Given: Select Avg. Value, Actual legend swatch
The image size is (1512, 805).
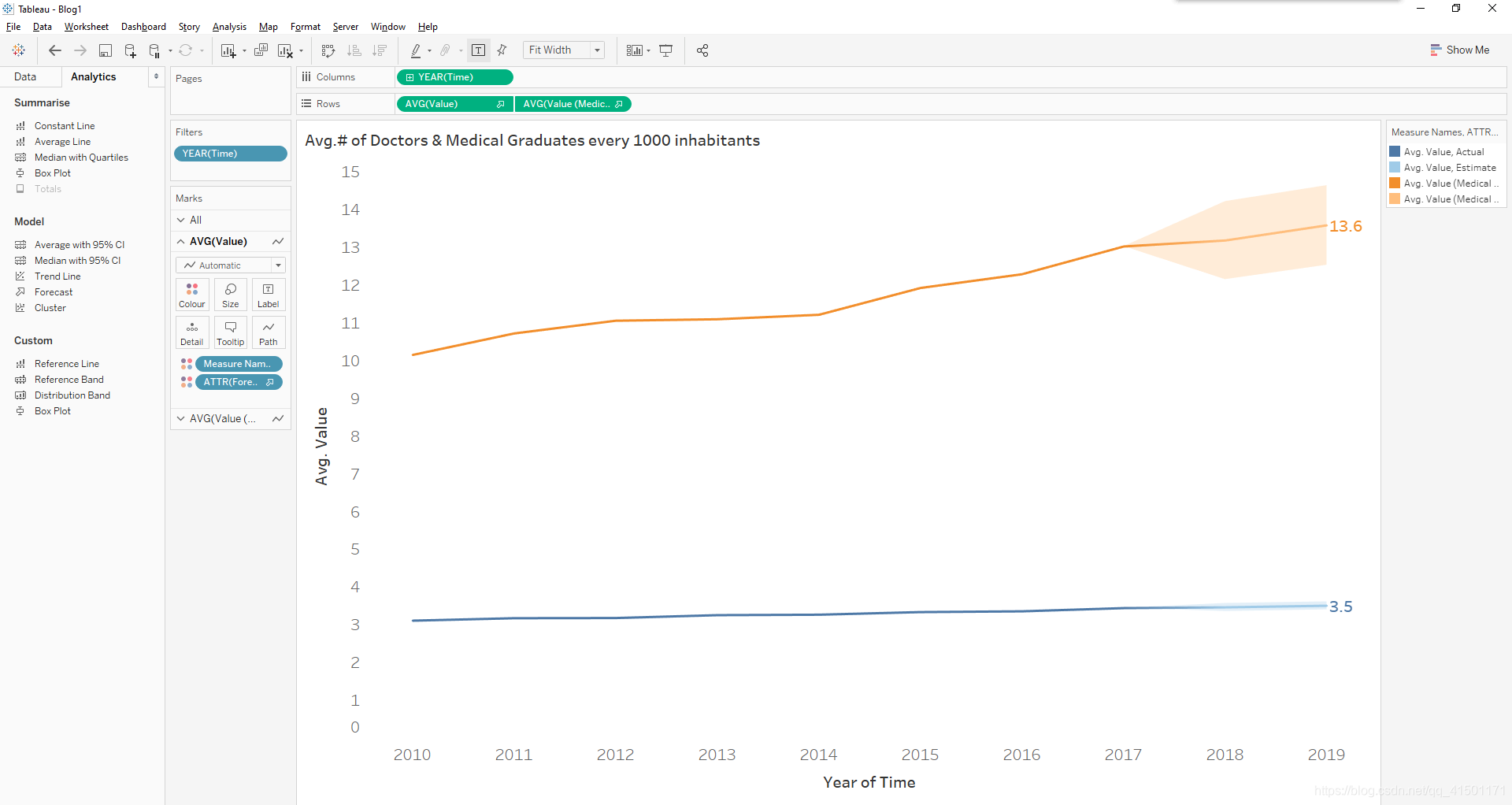Looking at the screenshot, I should pos(1395,152).
